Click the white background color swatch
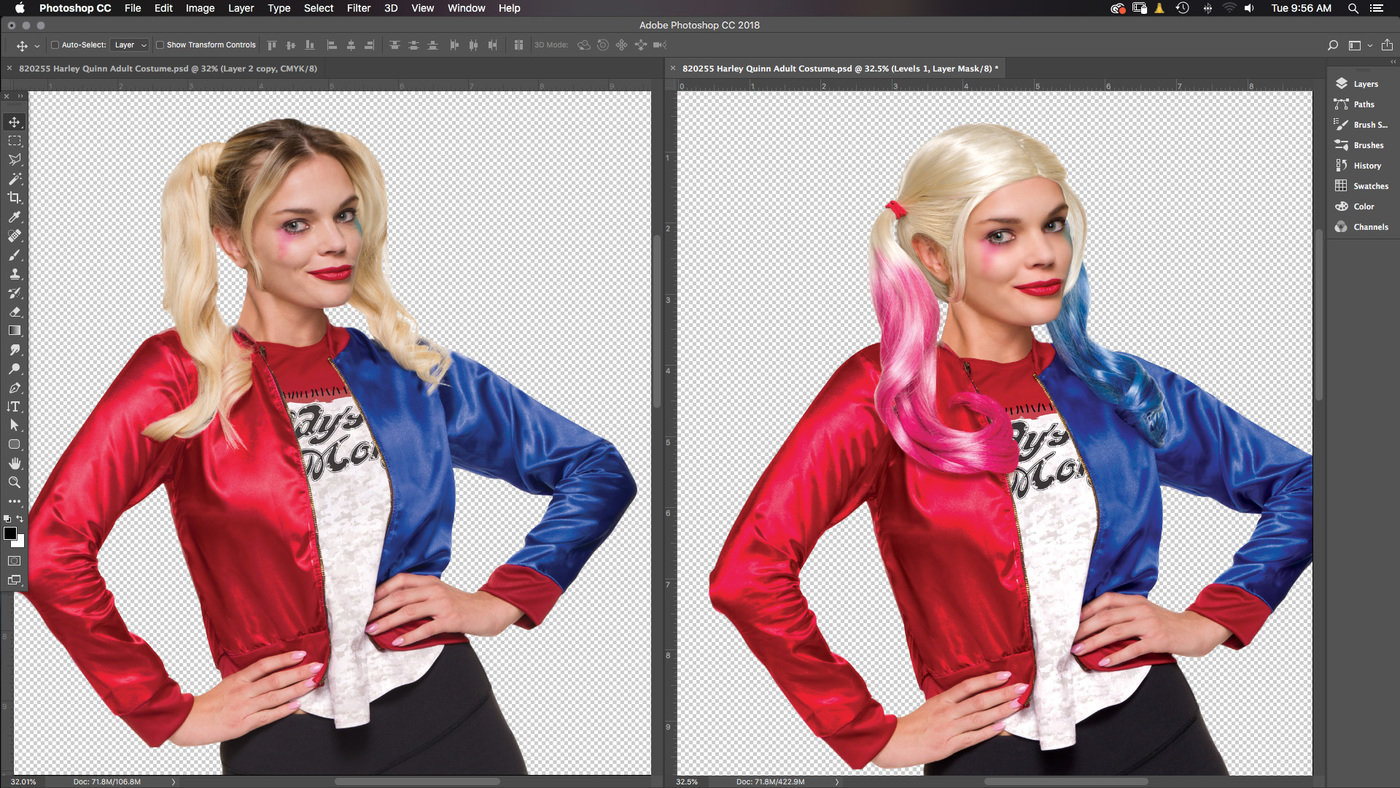Image resolution: width=1400 pixels, height=788 pixels. coord(20,542)
